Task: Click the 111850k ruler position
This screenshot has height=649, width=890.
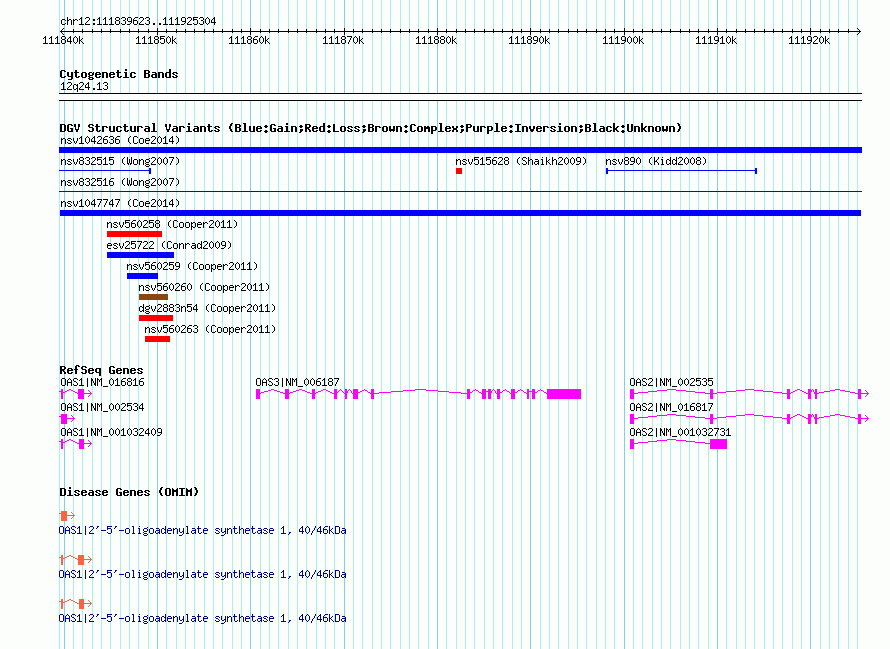Action: (156, 40)
